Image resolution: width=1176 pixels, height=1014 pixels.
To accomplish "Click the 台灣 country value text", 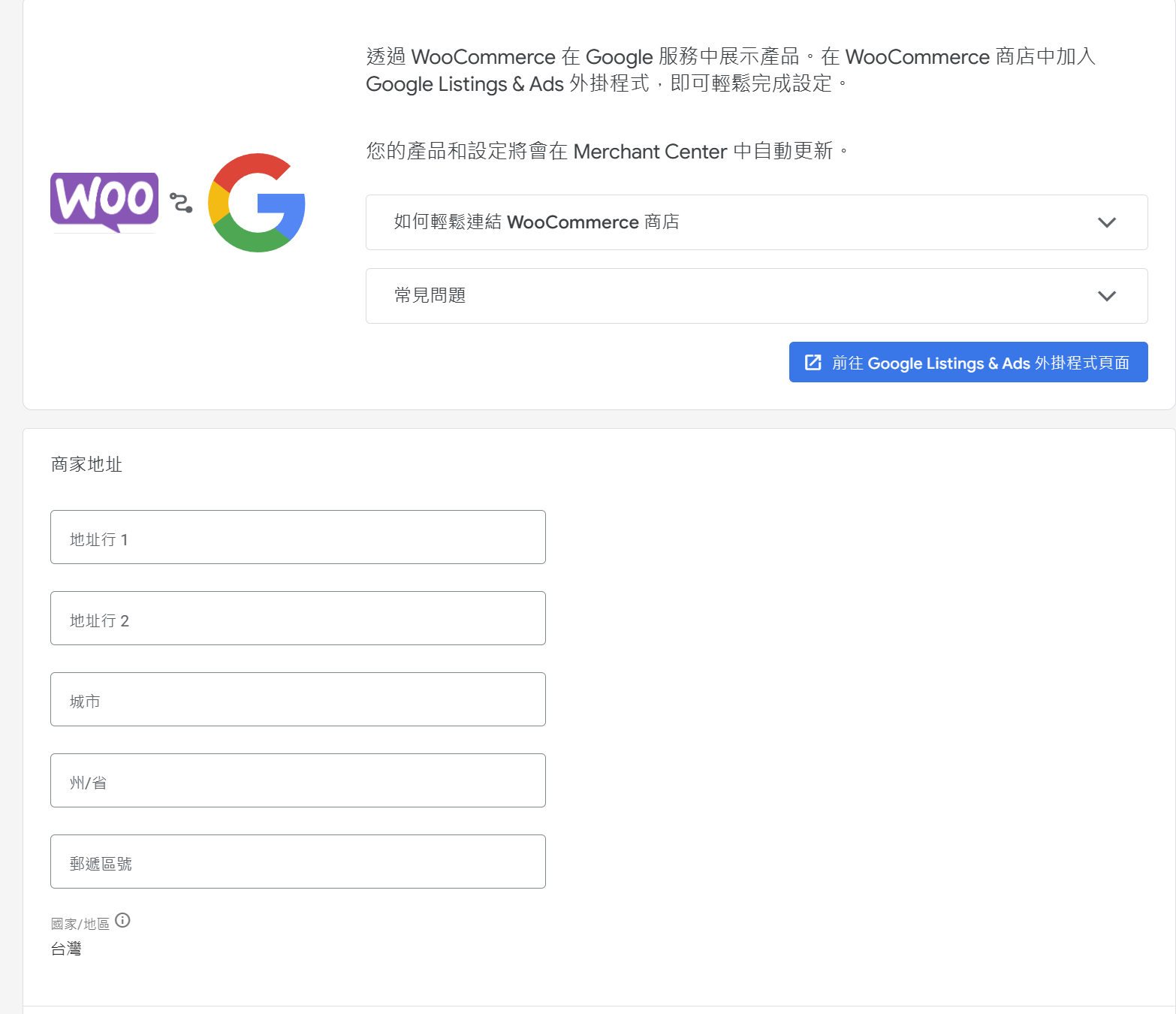I will tap(66, 949).
